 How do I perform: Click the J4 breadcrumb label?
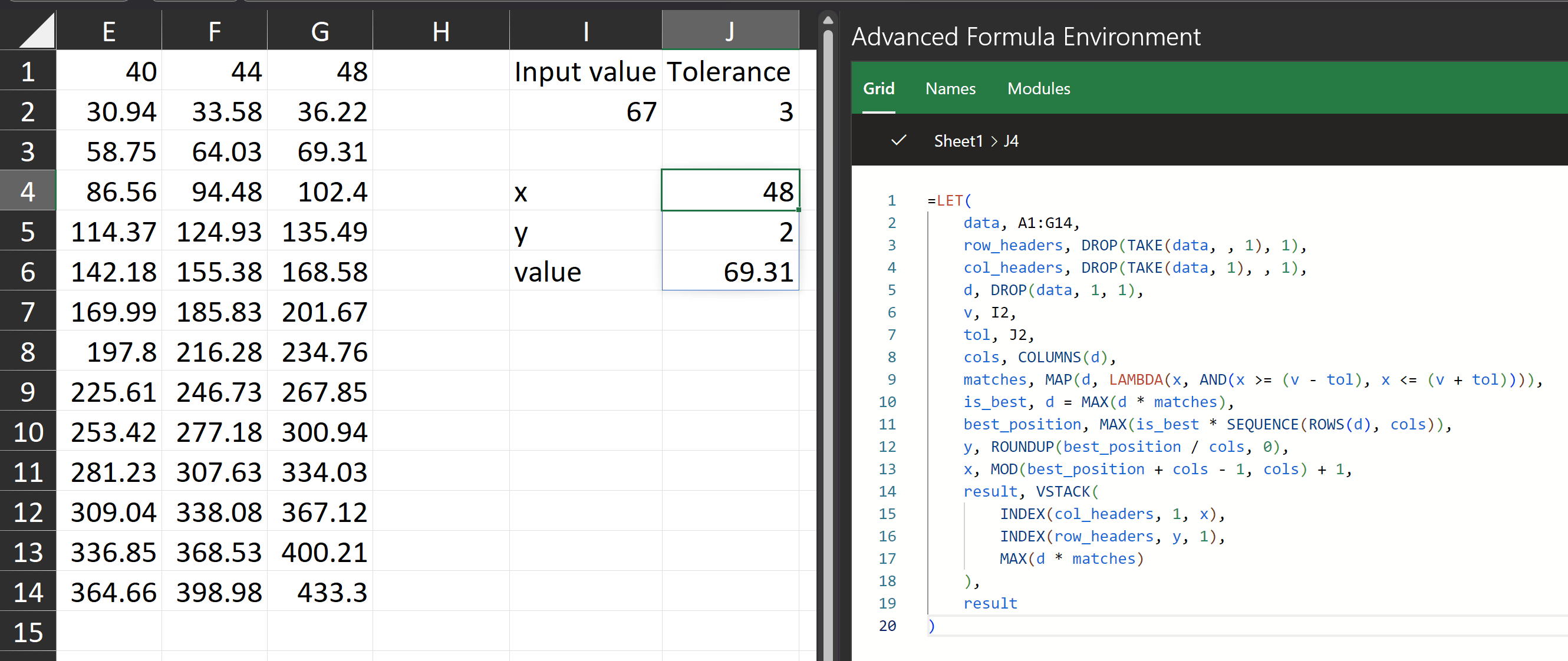(1010, 141)
